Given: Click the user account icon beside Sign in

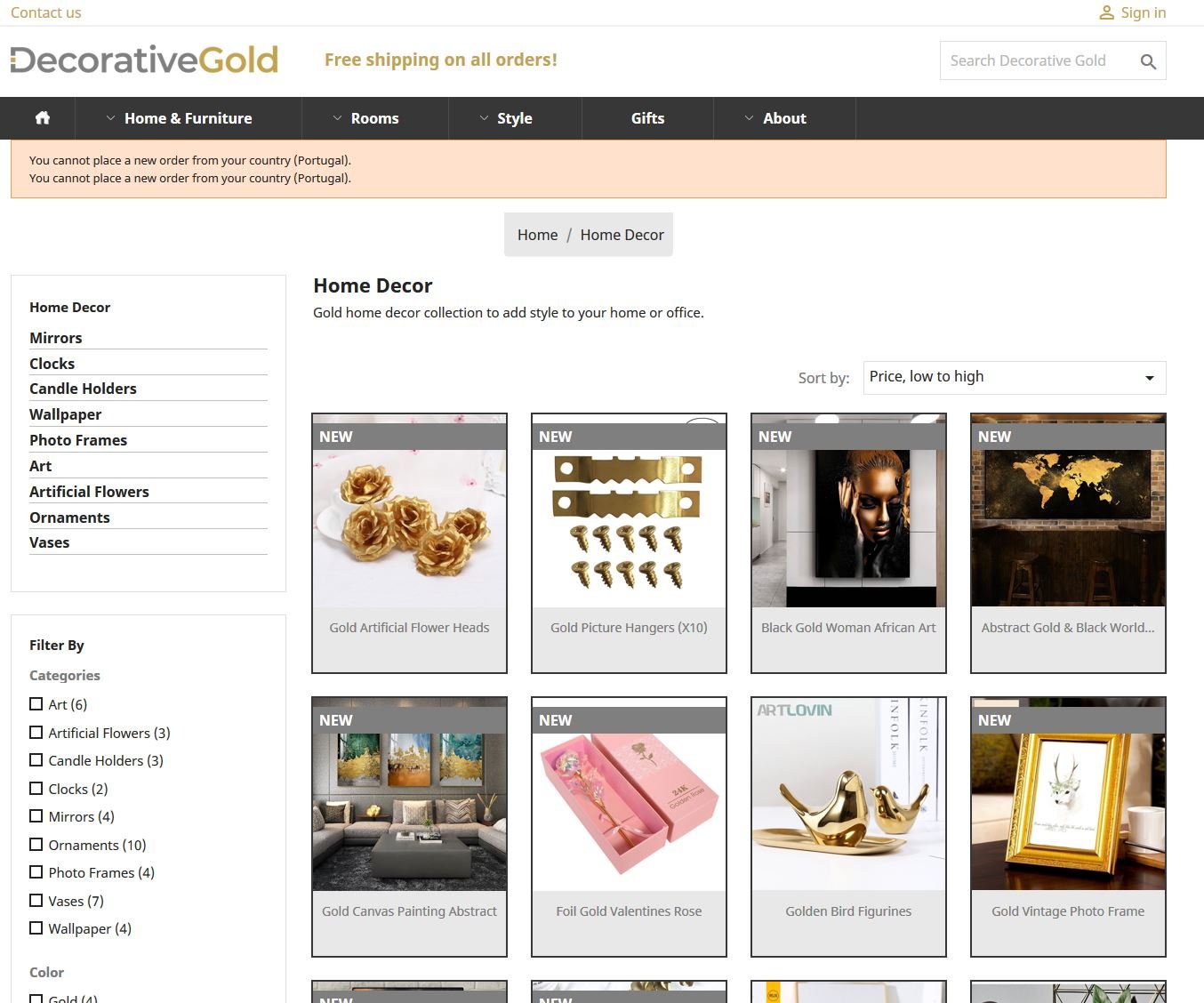Looking at the screenshot, I should pyautogui.click(x=1106, y=12).
